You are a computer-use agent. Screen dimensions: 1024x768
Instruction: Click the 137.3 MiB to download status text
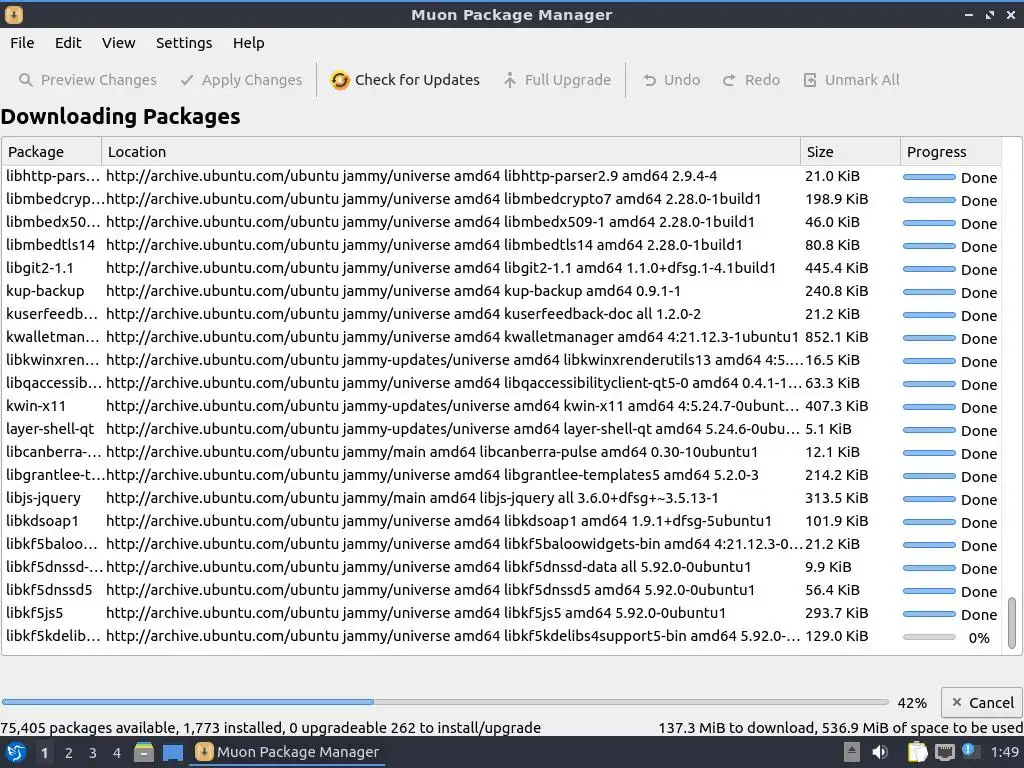point(840,728)
